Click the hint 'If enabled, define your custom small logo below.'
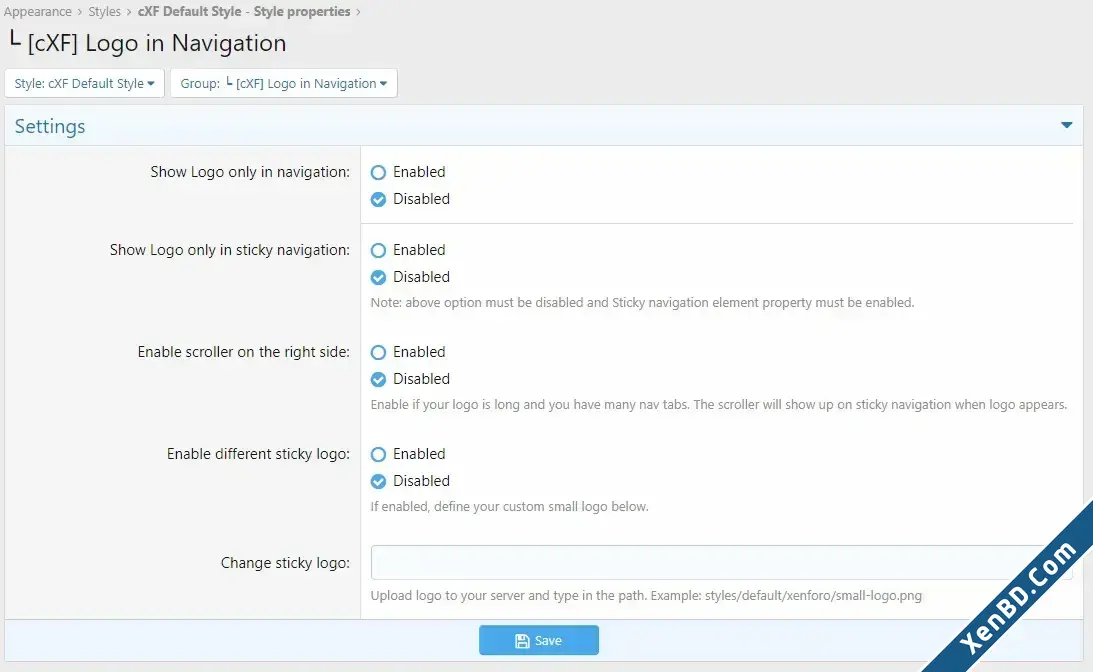Image resolution: width=1093 pixels, height=672 pixels. click(510, 507)
